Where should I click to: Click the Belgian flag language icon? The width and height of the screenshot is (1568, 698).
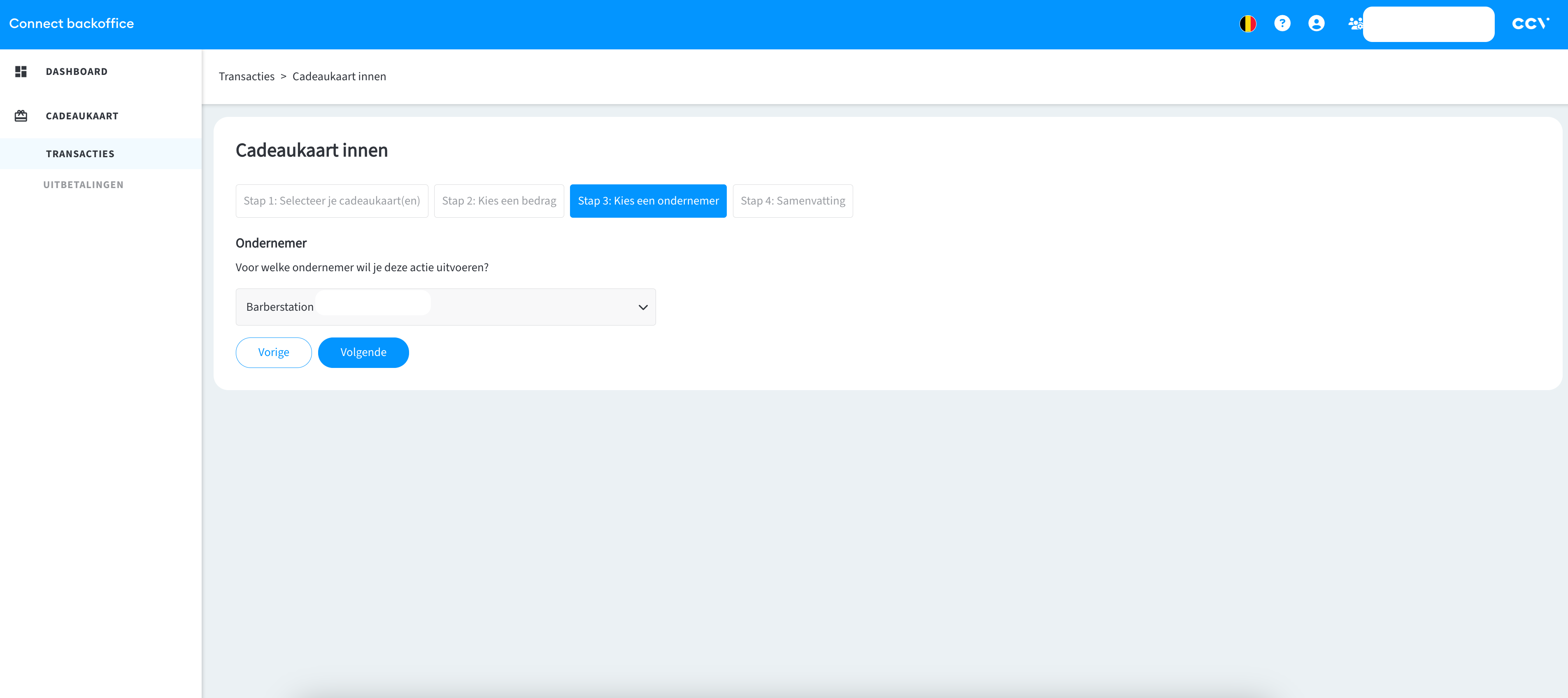click(x=1248, y=24)
